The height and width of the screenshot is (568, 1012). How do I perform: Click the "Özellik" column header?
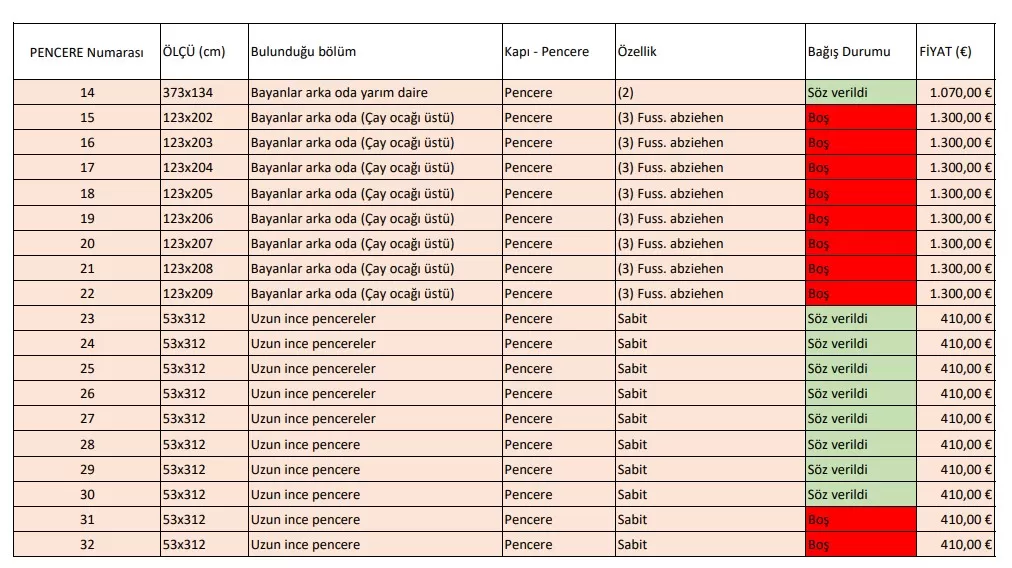[637, 52]
